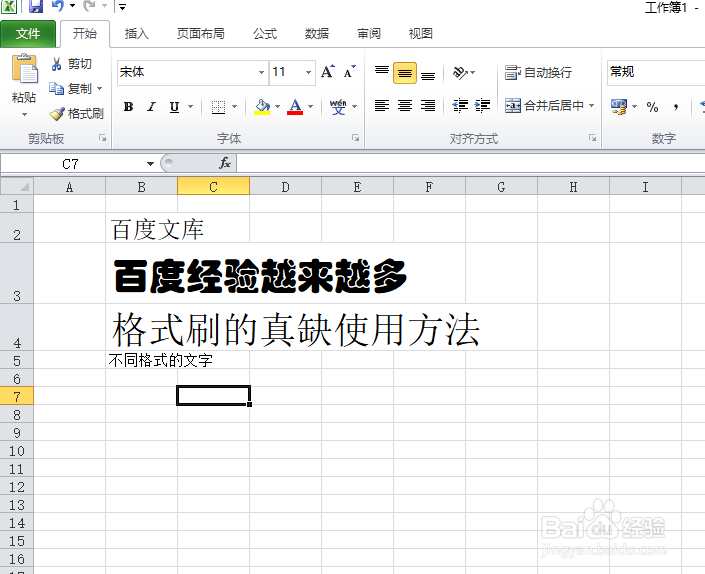
Task: Open the 文件 File tab
Action: coord(28,34)
